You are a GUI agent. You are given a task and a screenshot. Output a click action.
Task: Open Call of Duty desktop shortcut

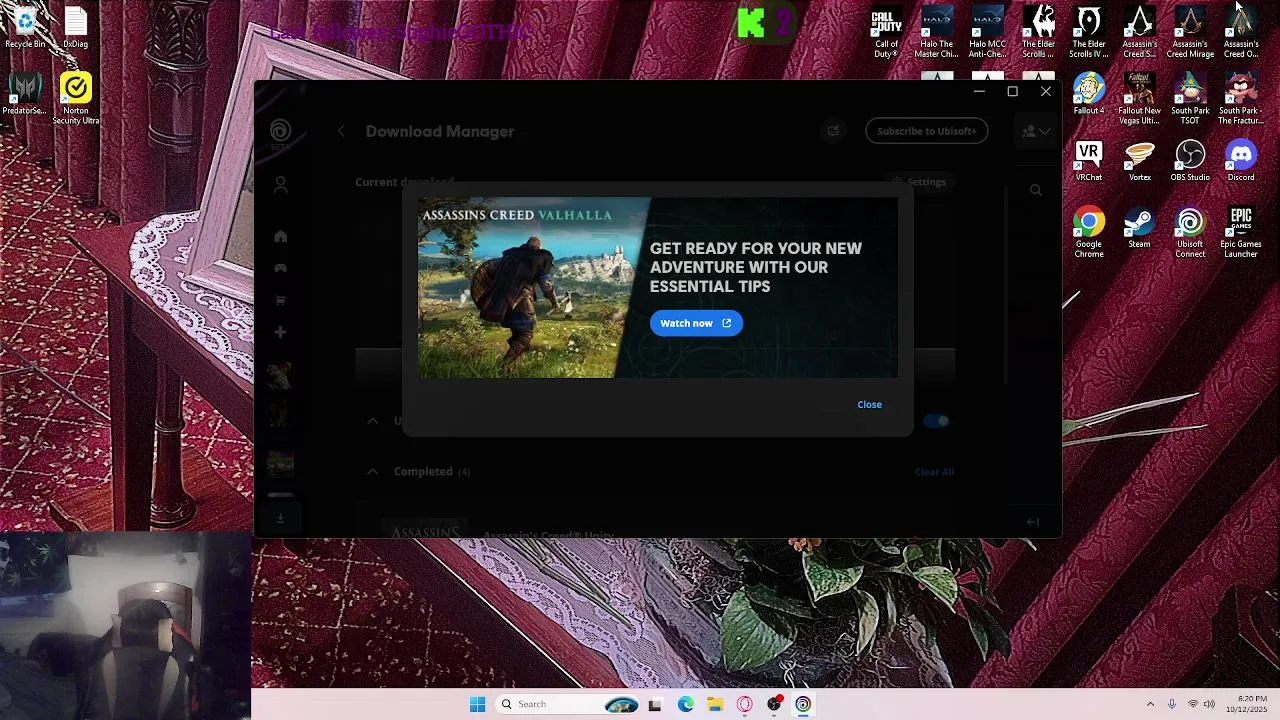(x=886, y=33)
